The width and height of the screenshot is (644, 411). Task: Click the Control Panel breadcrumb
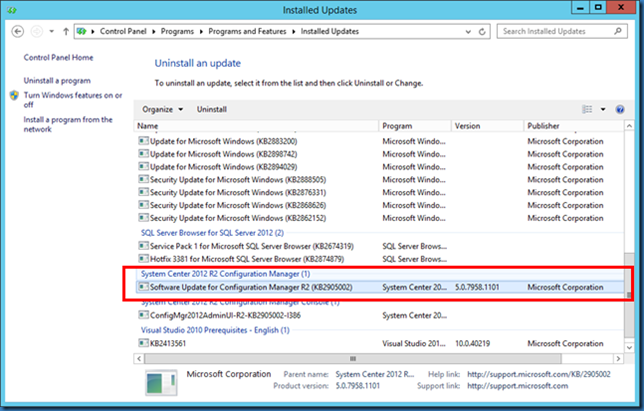pos(123,31)
